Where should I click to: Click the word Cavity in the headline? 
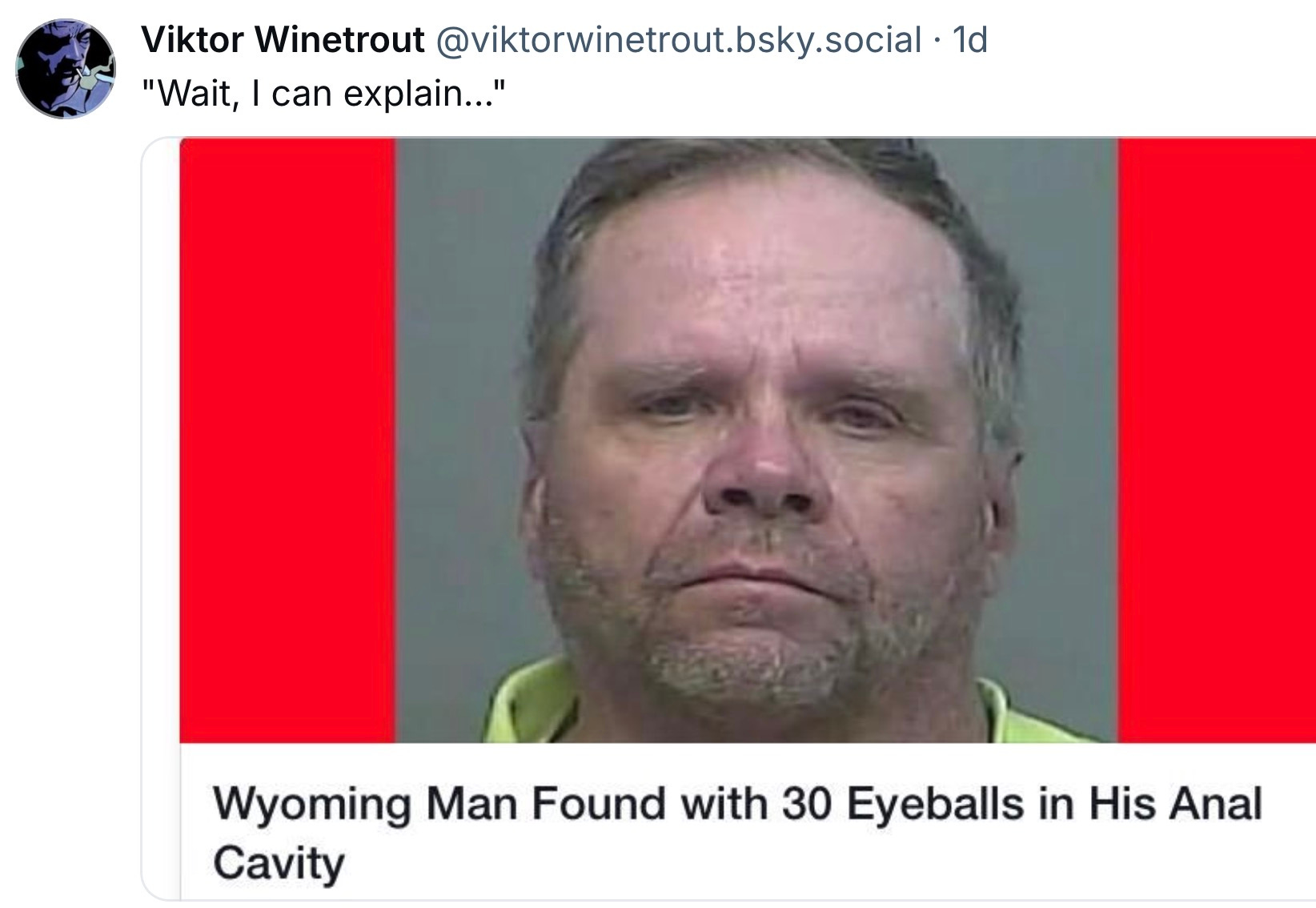(279, 863)
